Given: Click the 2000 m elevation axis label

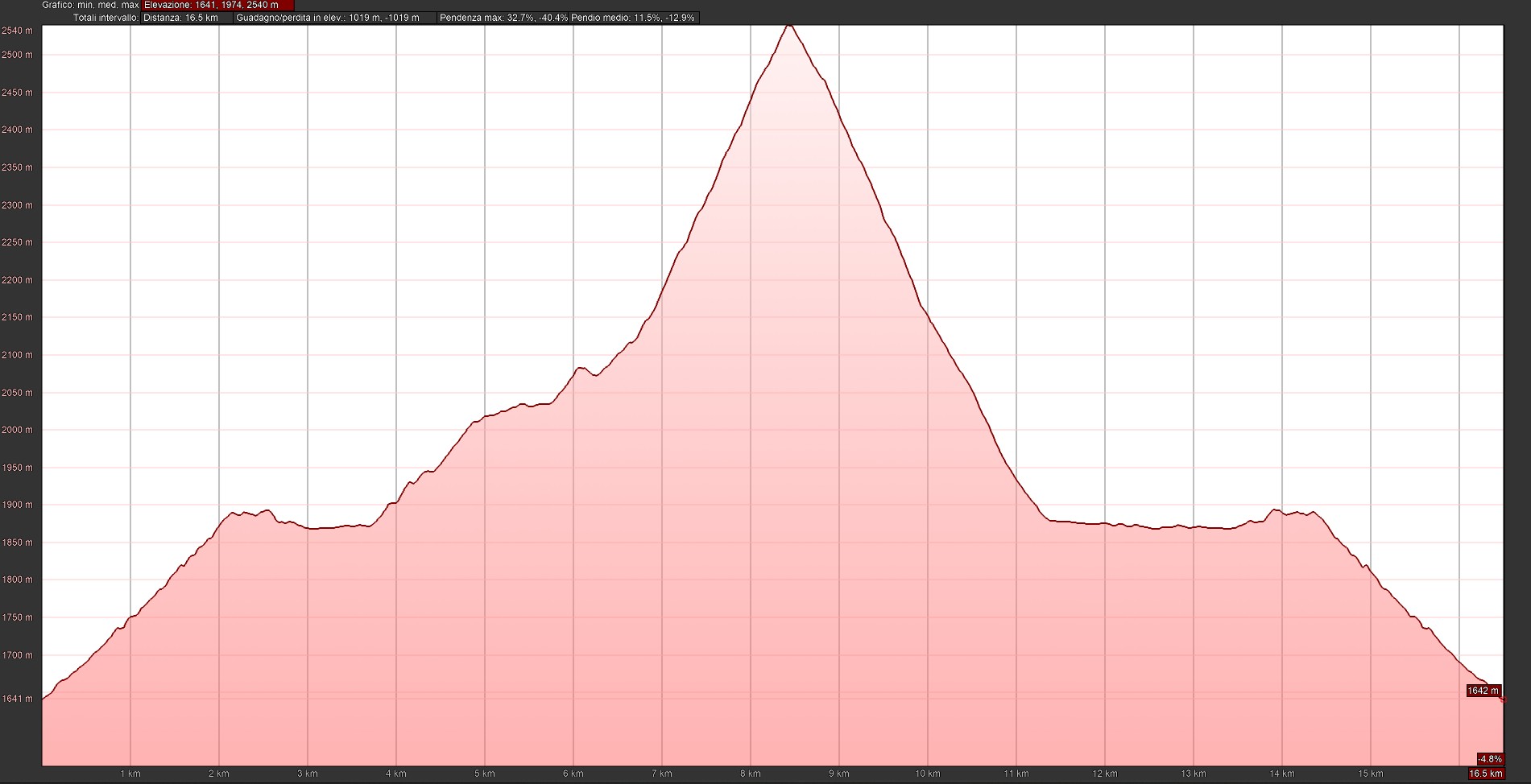Looking at the screenshot, I should [18, 430].
